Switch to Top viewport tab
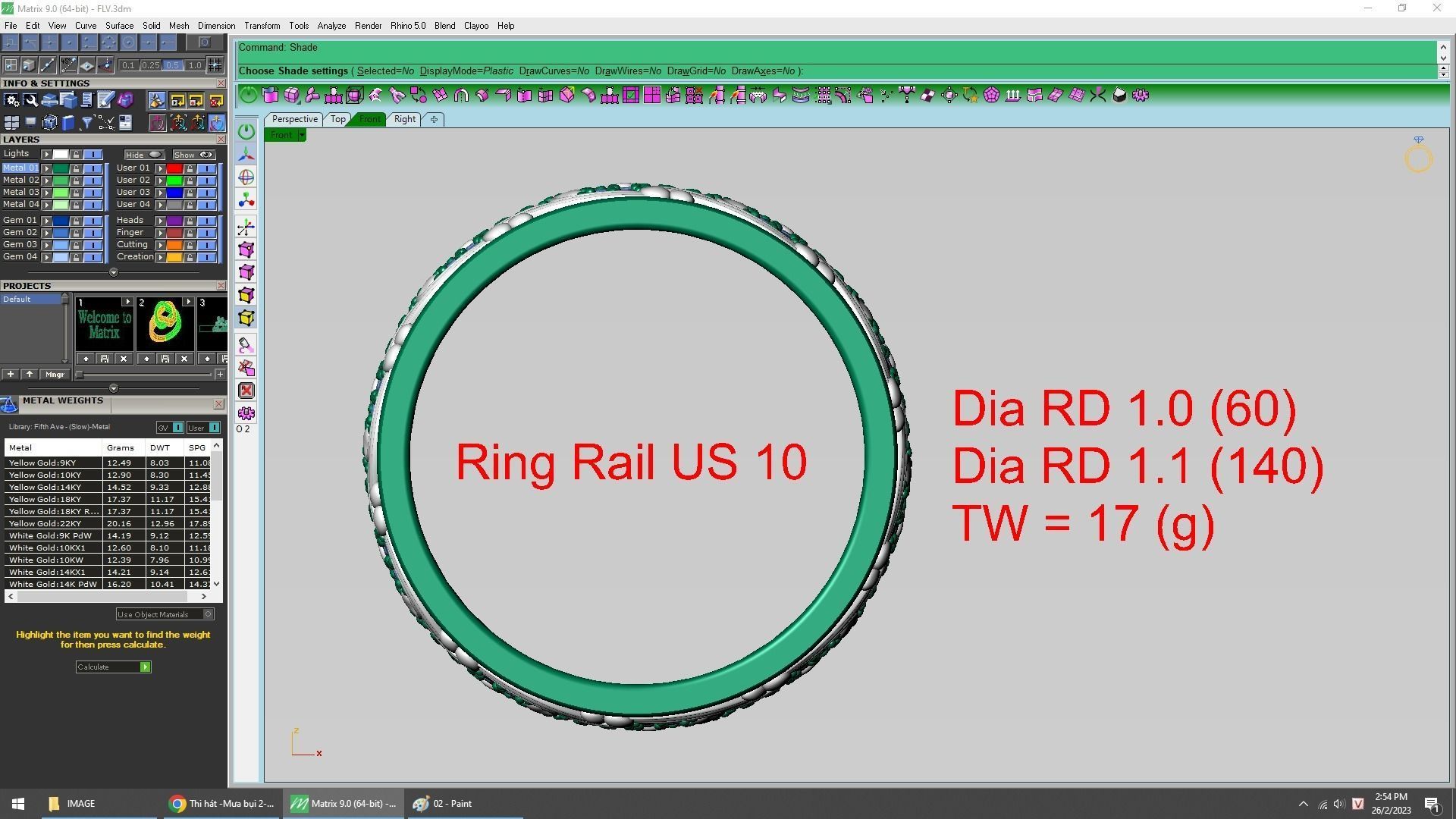The image size is (1456, 819). point(337,119)
